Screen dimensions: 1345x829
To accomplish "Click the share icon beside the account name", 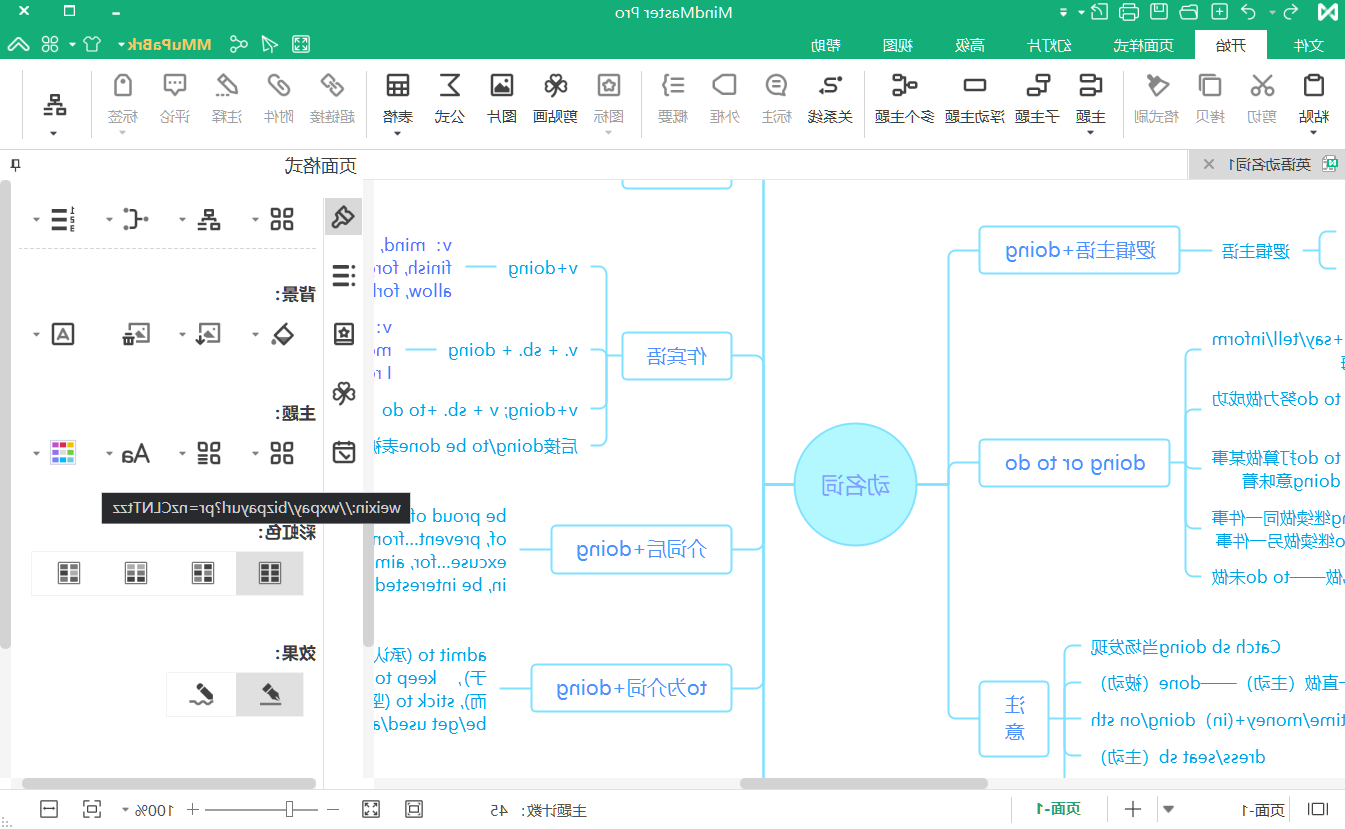I will tap(238, 44).
